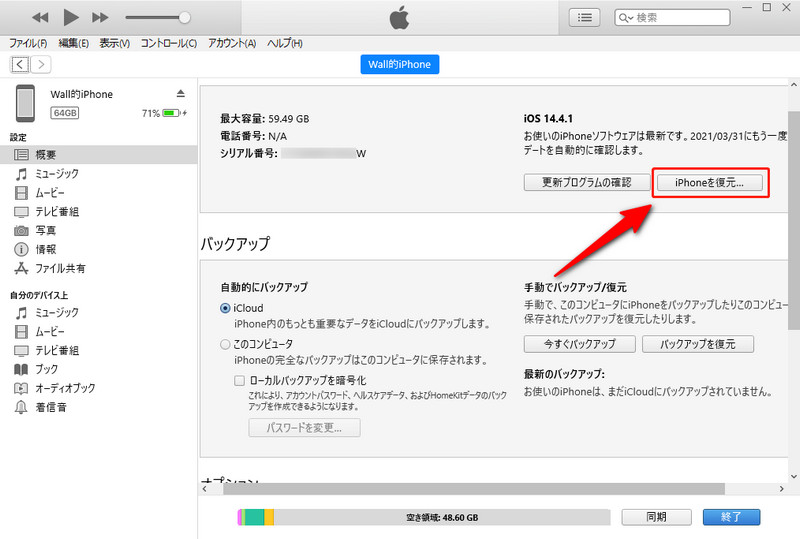Go back with the left navigation arrow

[19, 64]
